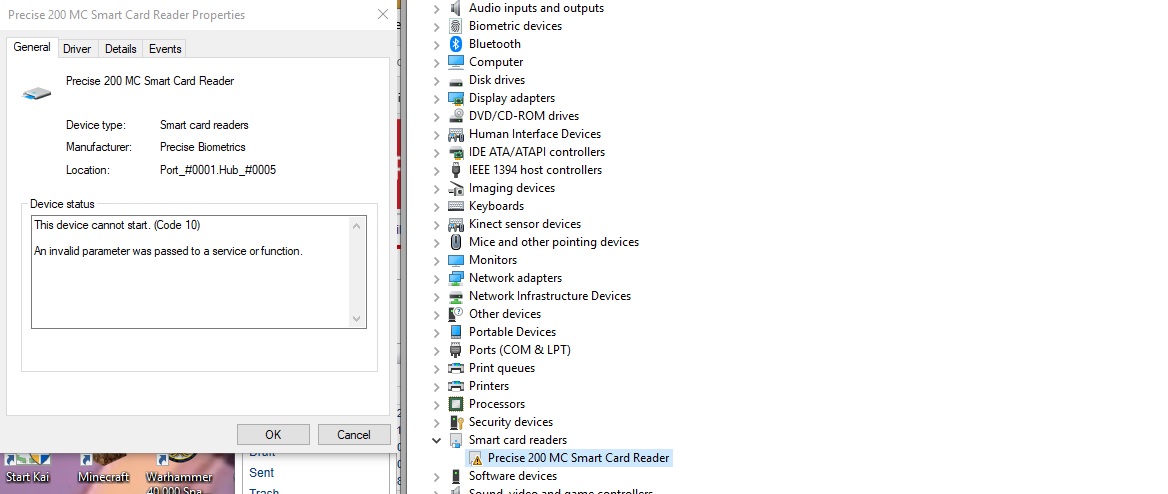This screenshot has height=494, width=1168.
Task: Click the Precise Biometrics manufacturer text
Action: point(203,148)
